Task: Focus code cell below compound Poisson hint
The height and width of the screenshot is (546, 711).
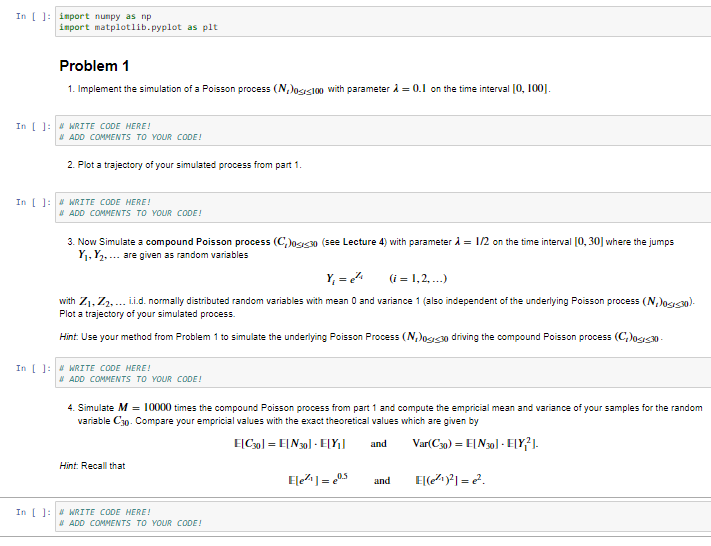Action: (383, 373)
